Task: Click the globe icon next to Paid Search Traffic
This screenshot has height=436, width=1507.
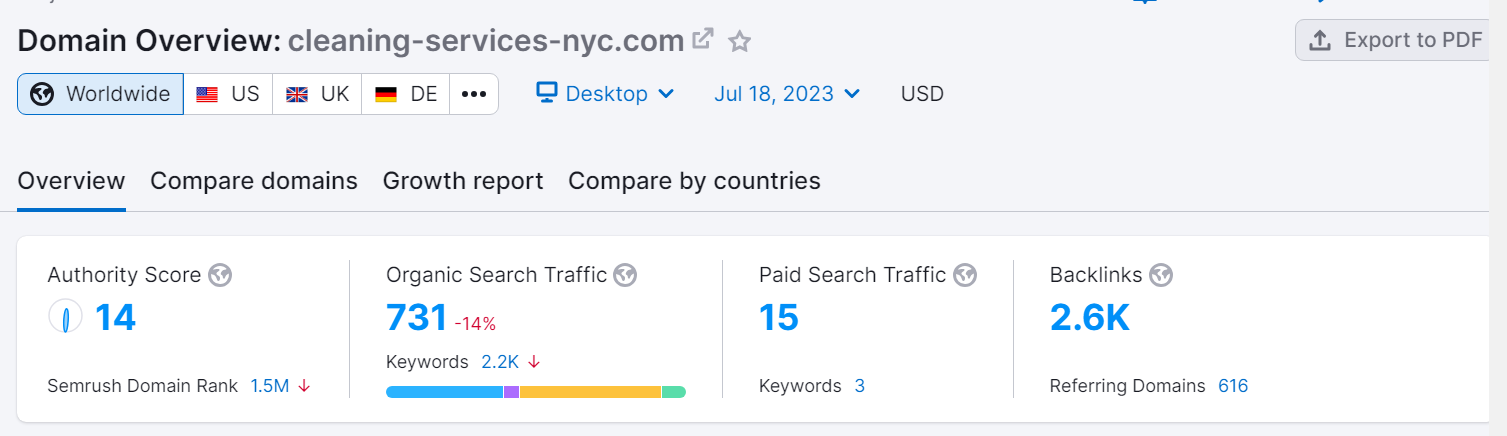Action: pos(964,275)
